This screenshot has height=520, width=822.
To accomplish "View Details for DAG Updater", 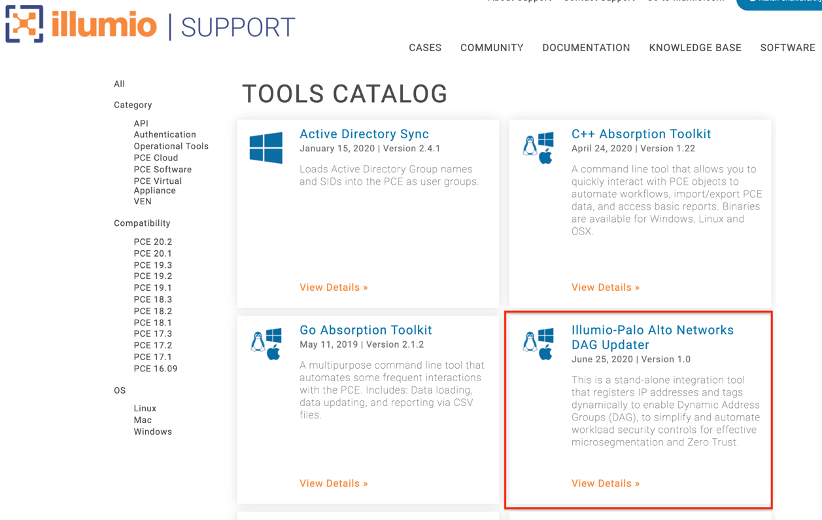I will pos(605,483).
